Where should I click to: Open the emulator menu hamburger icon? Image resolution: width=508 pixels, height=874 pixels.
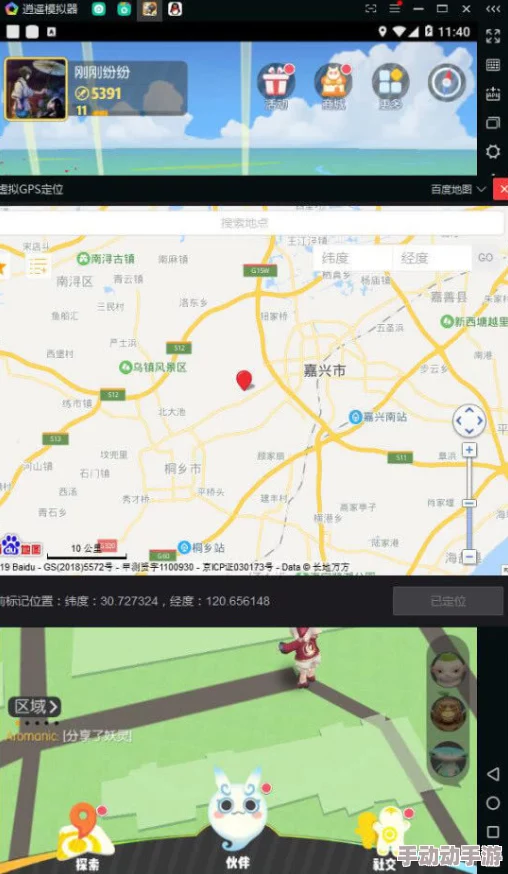[395, 8]
